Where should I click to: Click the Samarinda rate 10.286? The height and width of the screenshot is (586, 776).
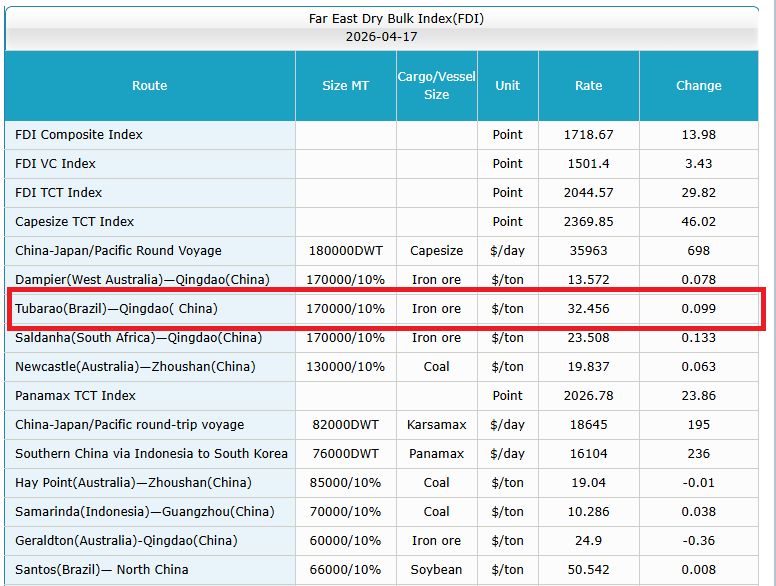(588, 511)
